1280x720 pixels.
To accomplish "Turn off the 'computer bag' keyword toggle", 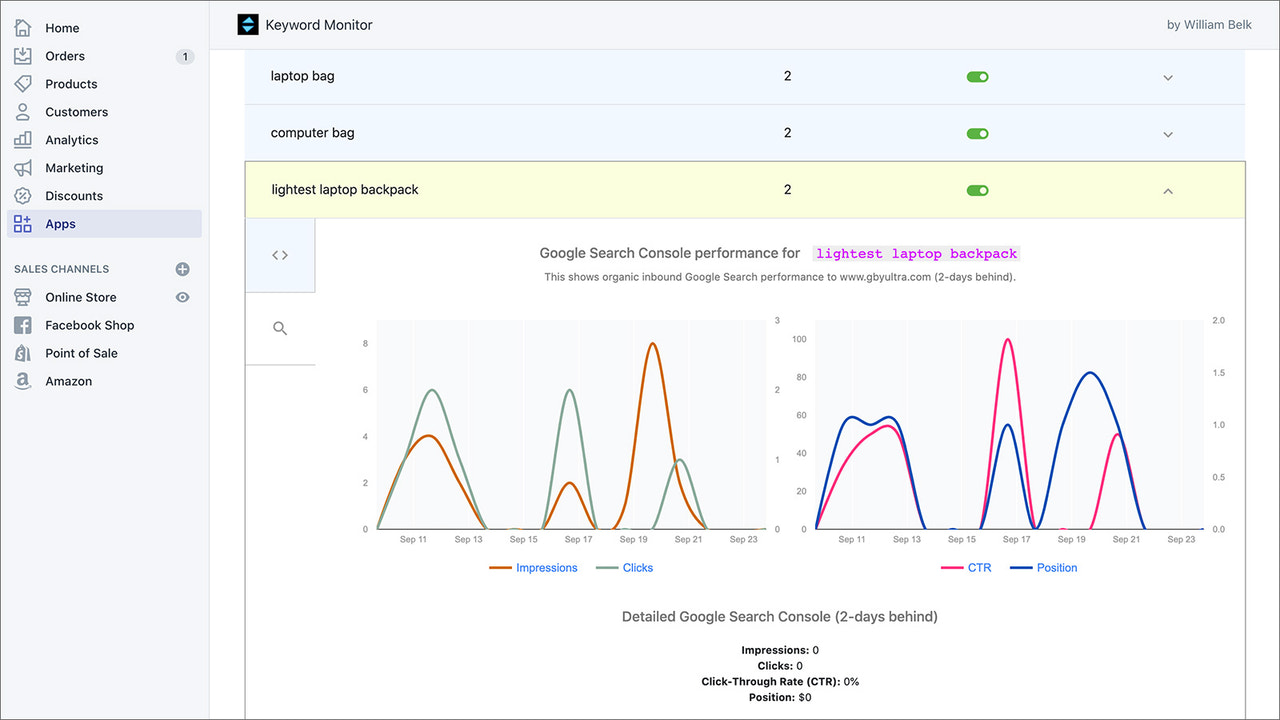I will pyautogui.click(x=977, y=133).
